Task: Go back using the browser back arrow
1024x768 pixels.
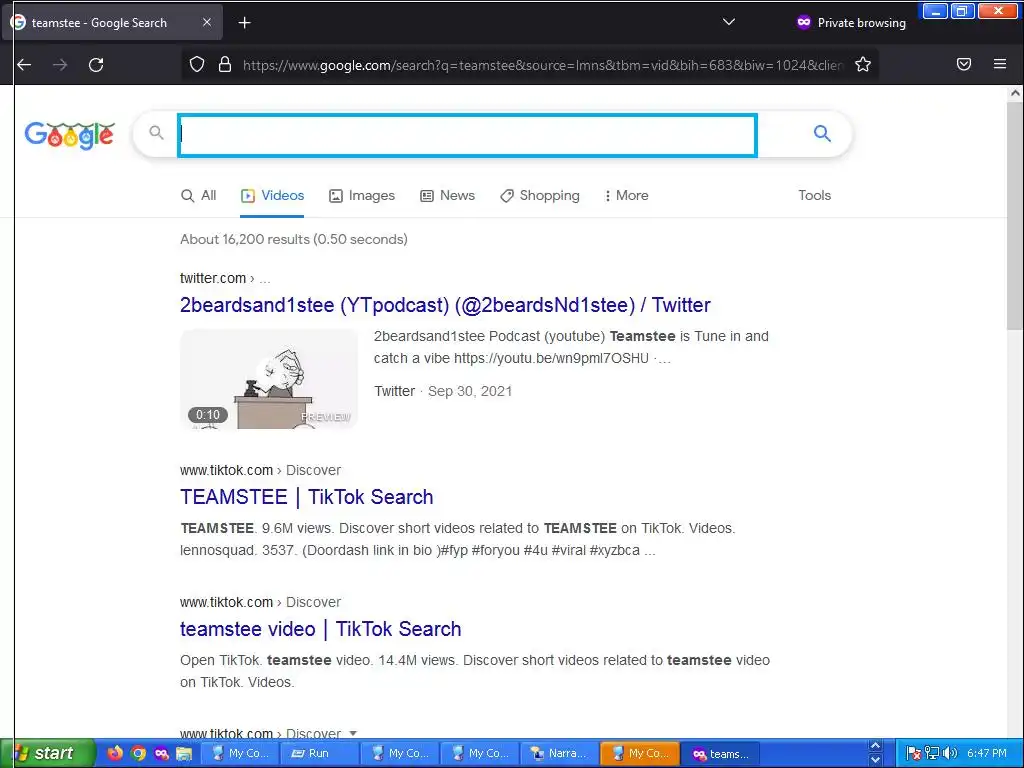Action: pyautogui.click(x=24, y=65)
